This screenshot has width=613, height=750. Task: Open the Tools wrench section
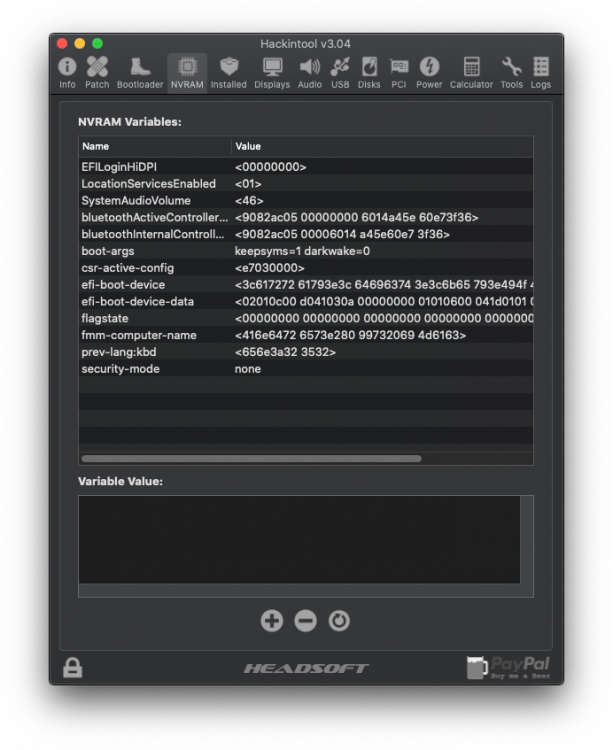pos(512,73)
